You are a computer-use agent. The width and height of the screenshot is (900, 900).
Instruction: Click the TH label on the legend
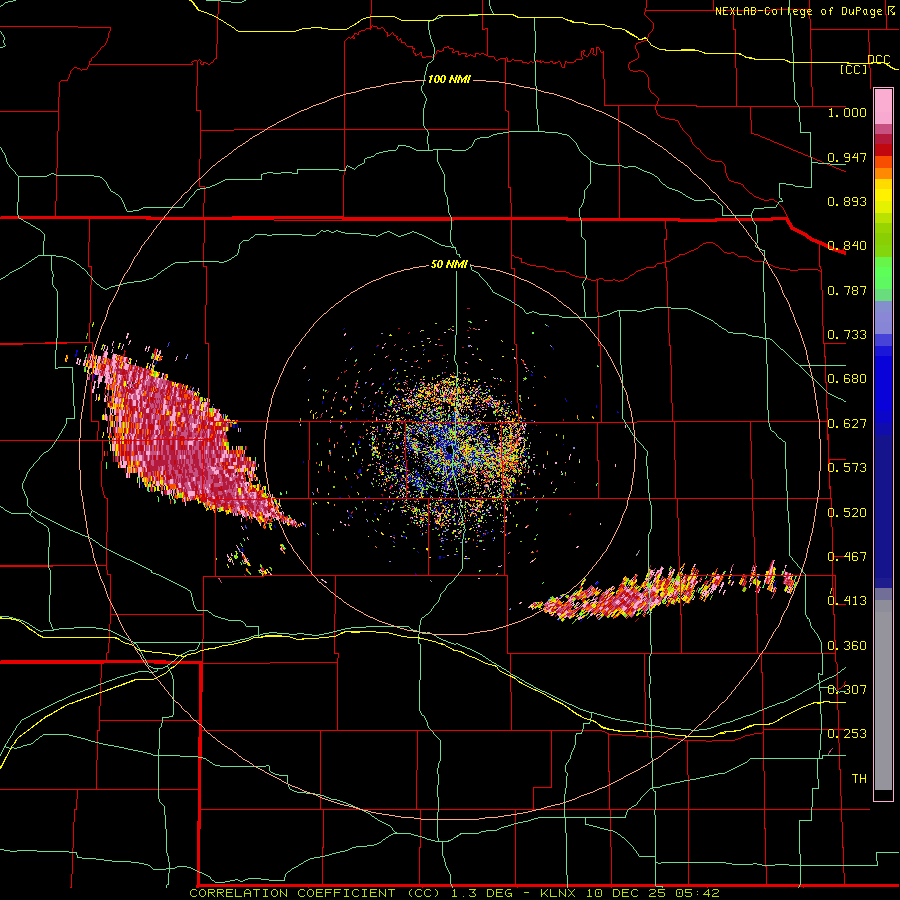tap(859, 779)
